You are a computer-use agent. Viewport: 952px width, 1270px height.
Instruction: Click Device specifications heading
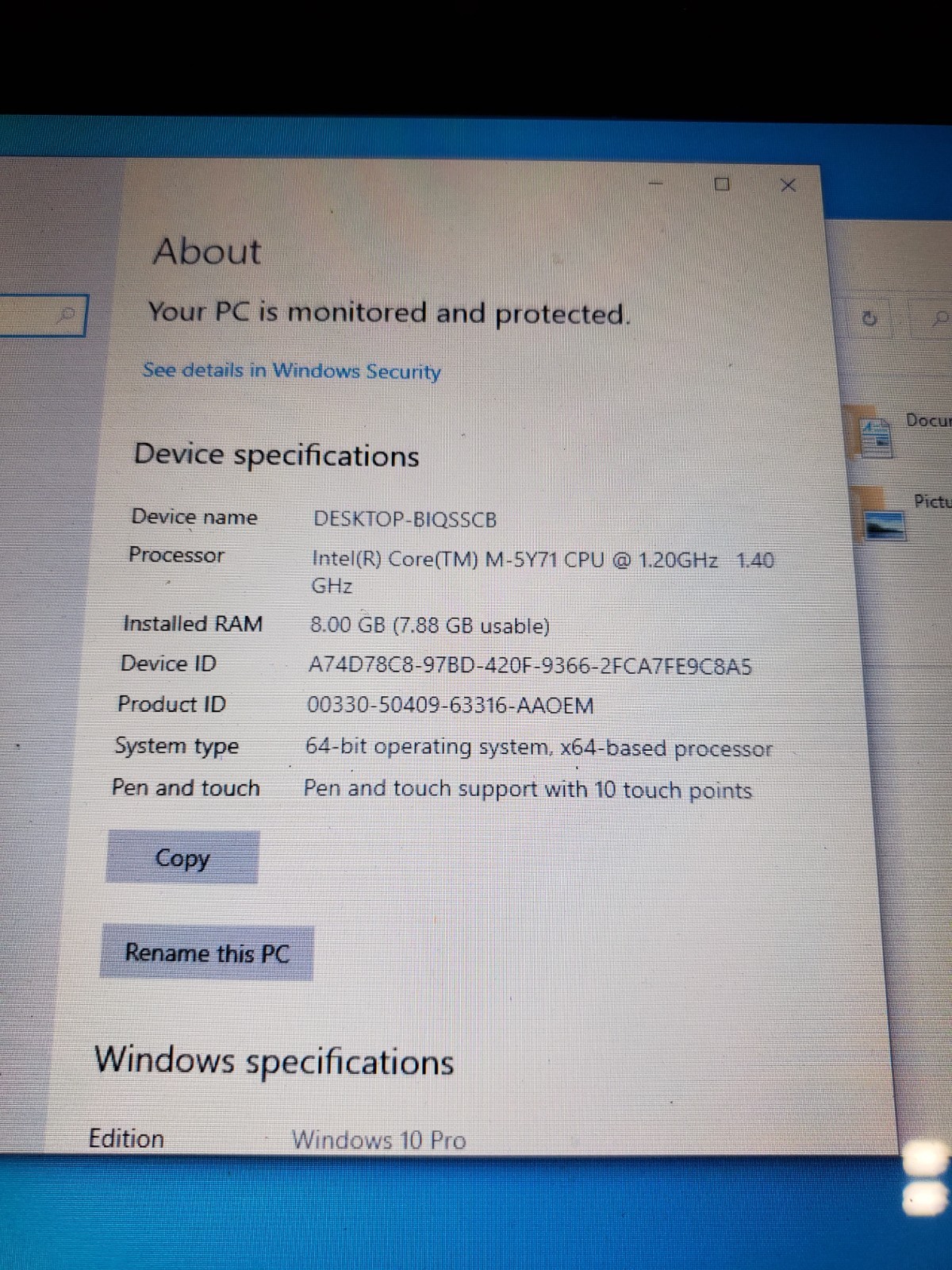pyautogui.click(x=276, y=455)
